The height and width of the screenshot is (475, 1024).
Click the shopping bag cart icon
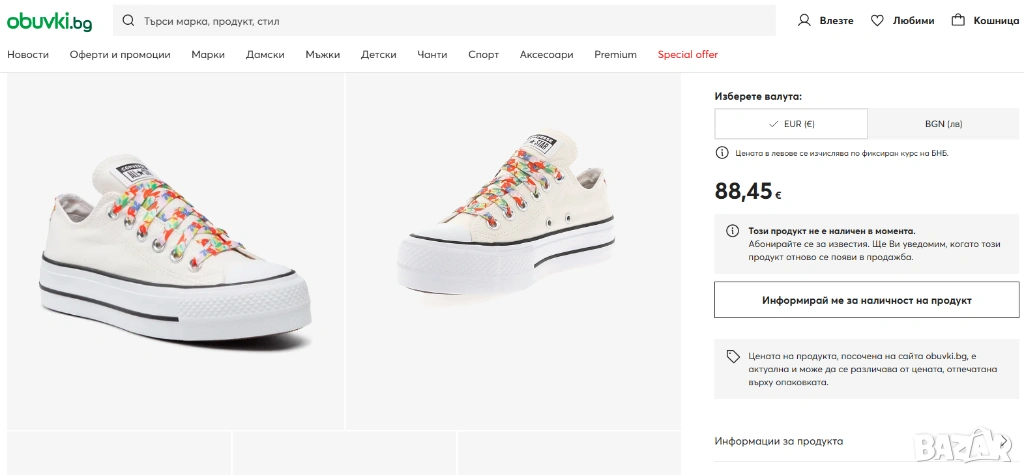point(958,20)
